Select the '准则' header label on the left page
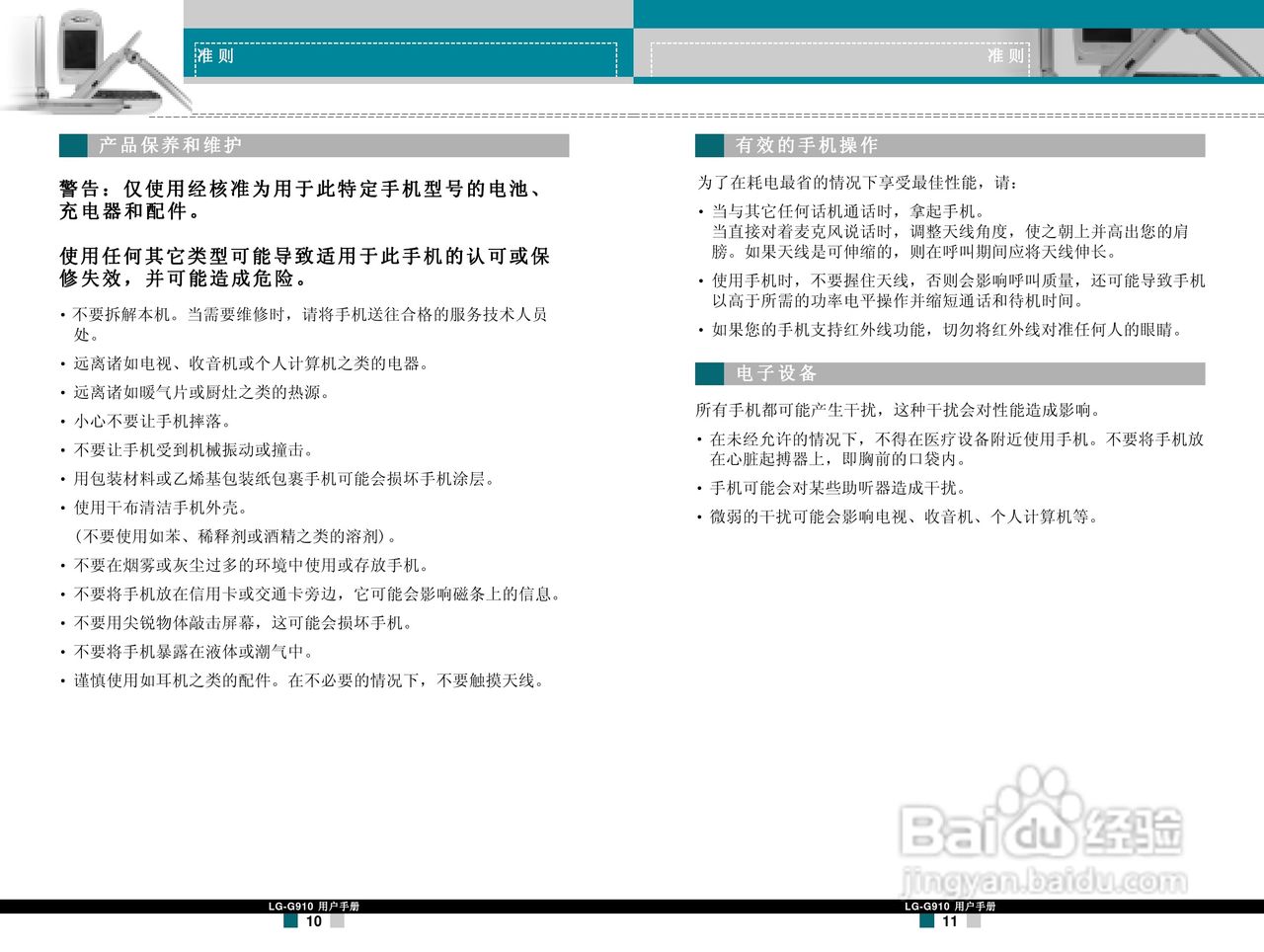 215,55
